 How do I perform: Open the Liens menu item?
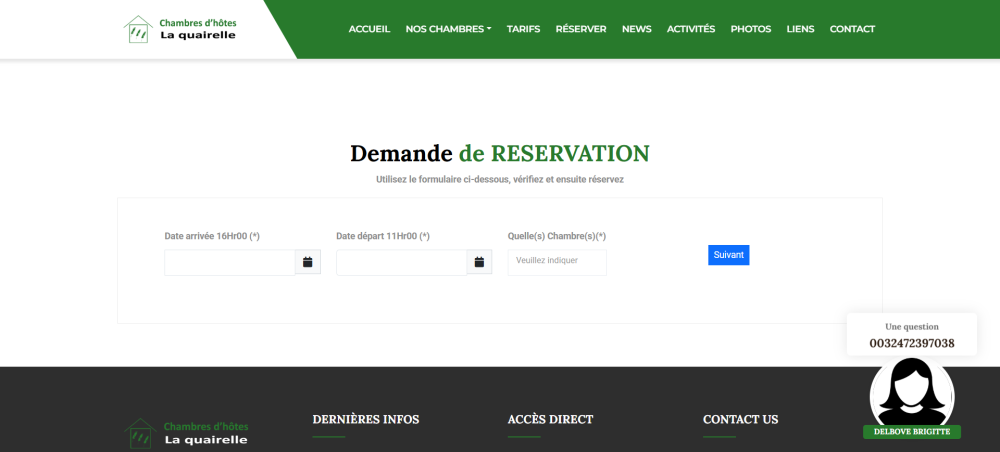(800, 29)
